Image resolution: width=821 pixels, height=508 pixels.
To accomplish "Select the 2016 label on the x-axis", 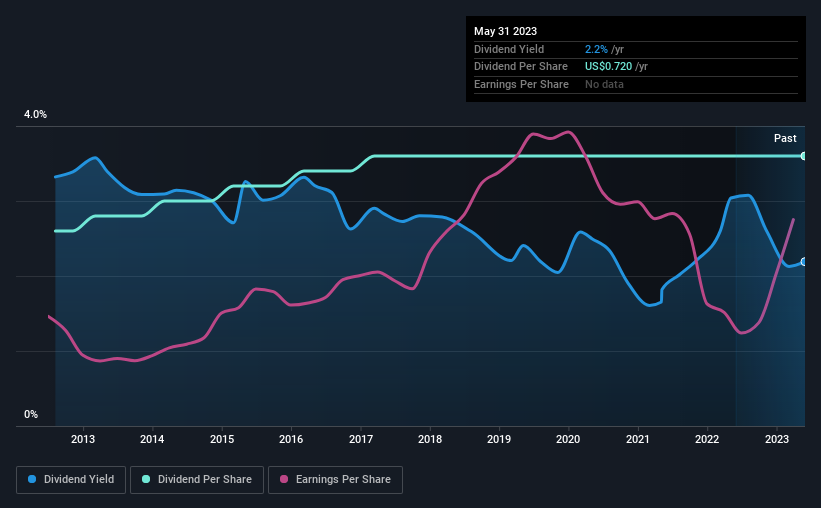I will coord(291,439).
